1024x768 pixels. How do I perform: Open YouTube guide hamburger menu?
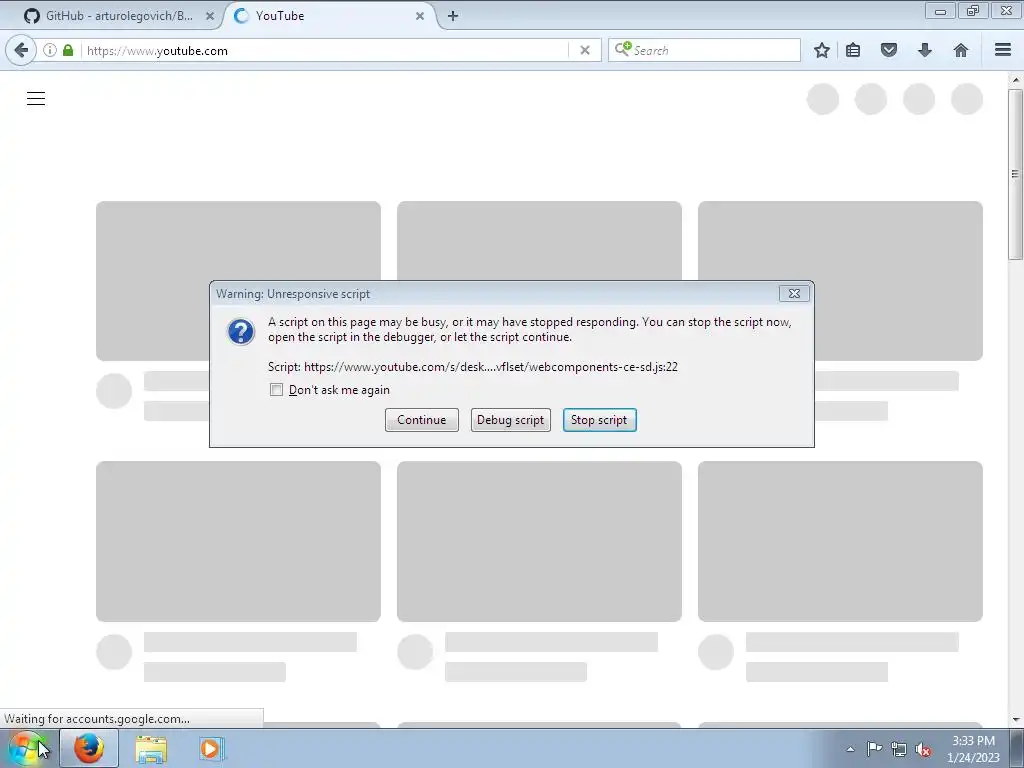(x=36, y=99)
